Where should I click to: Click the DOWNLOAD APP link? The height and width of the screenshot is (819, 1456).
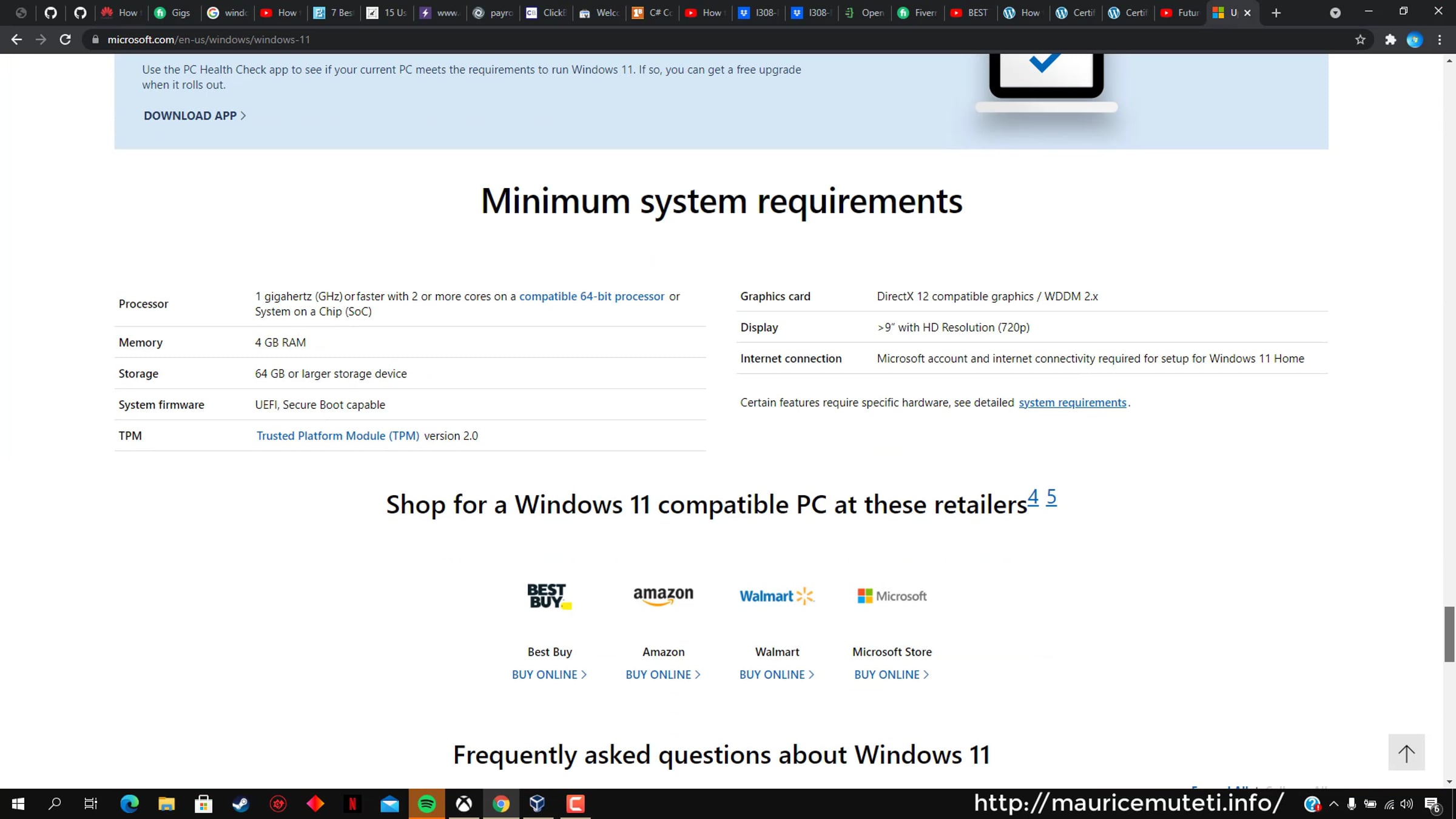[x=195, y=116]
